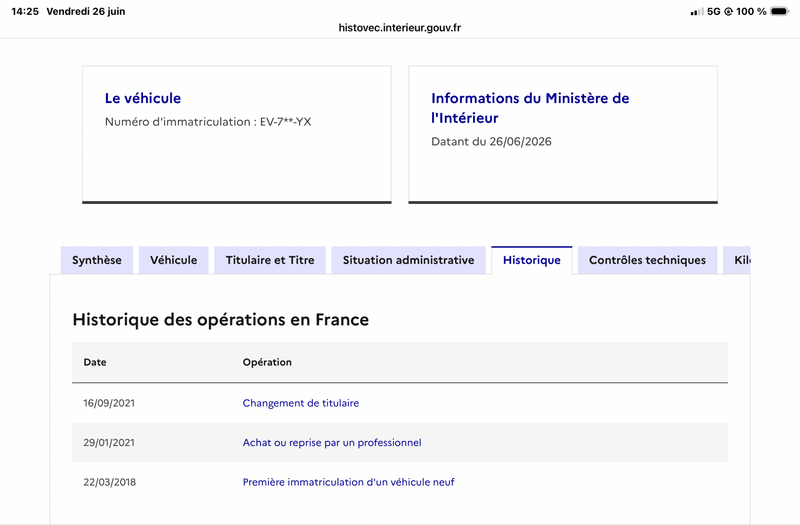Click the Opération column header

(267, 362)
